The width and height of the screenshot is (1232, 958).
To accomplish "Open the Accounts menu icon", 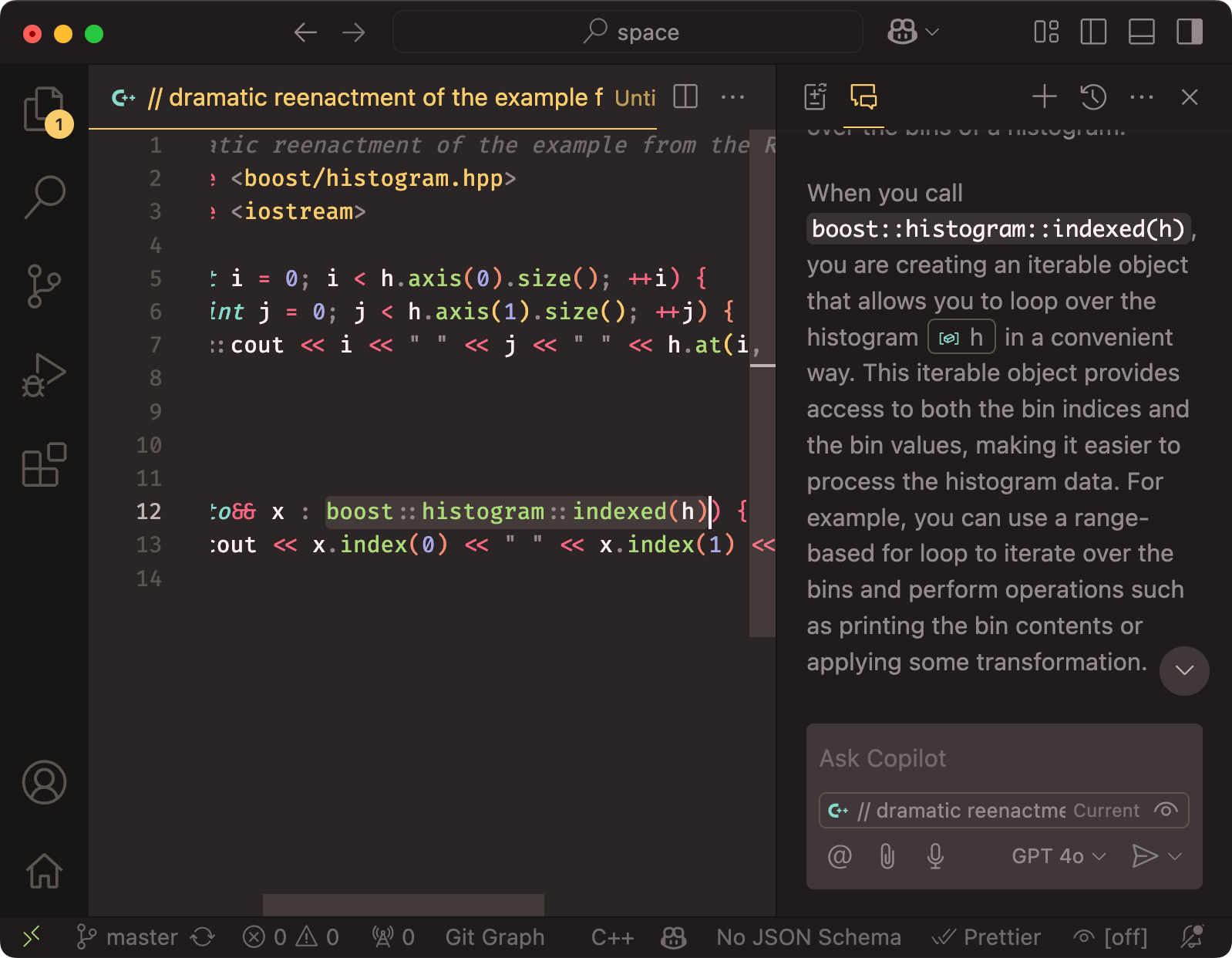I will pos(45,782).
